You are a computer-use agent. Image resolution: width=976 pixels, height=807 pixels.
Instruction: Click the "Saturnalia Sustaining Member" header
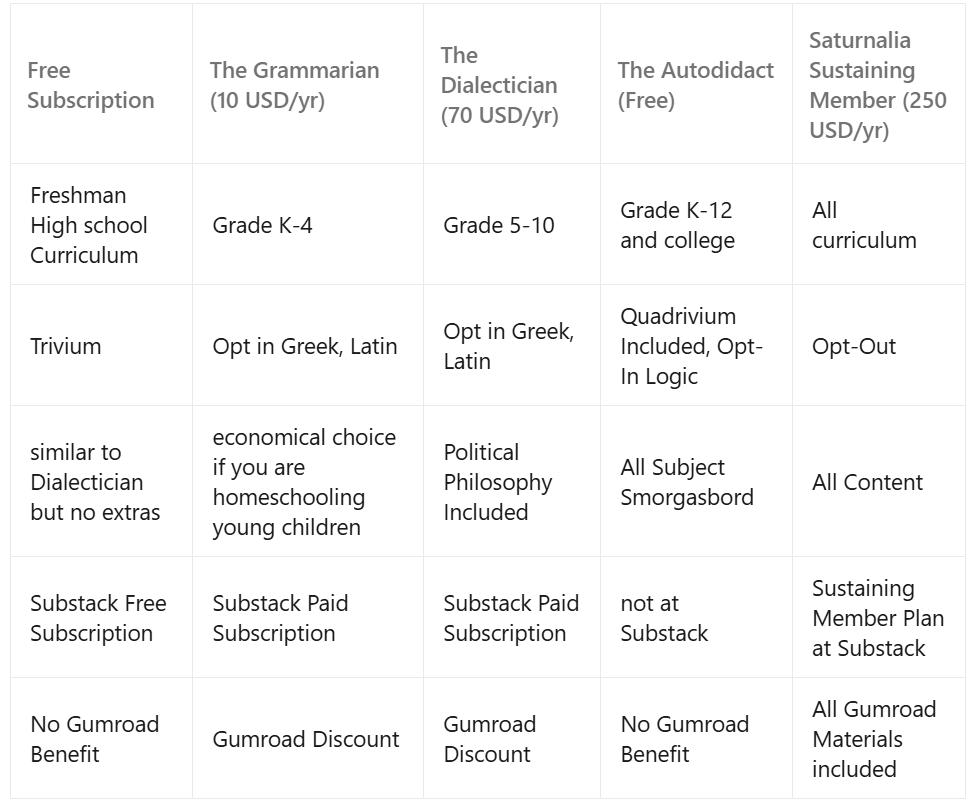pyautogui.click(x=877, y=85)
